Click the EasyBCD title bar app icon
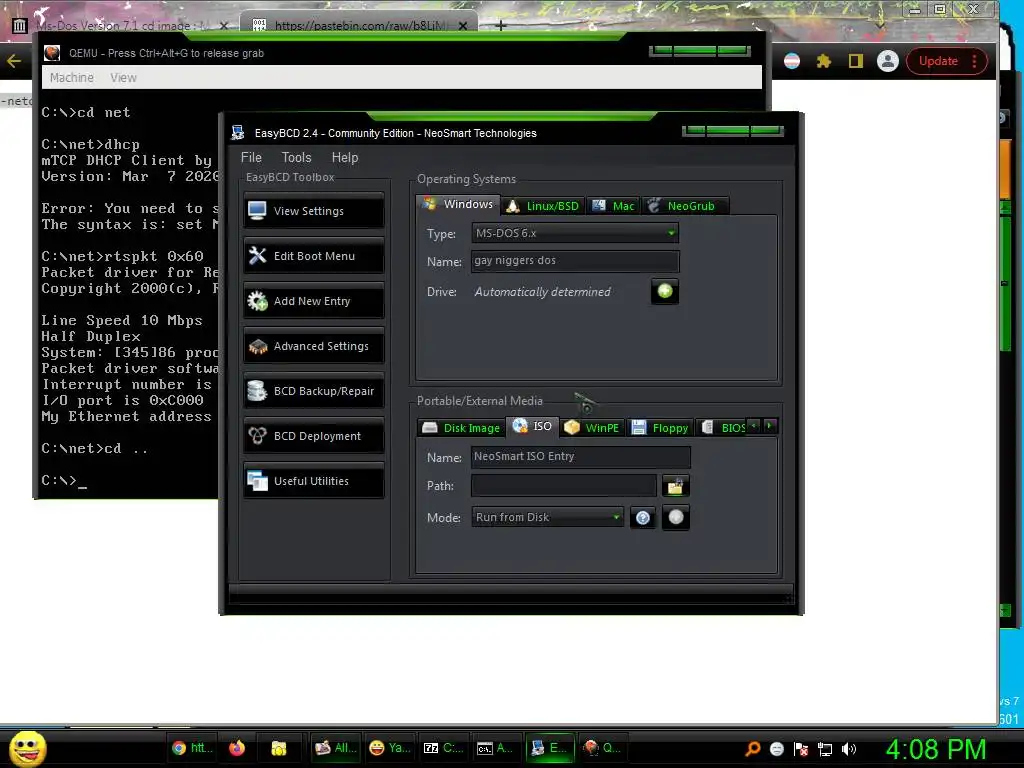This screenshot has height=768, width=1024. [238, 133]
